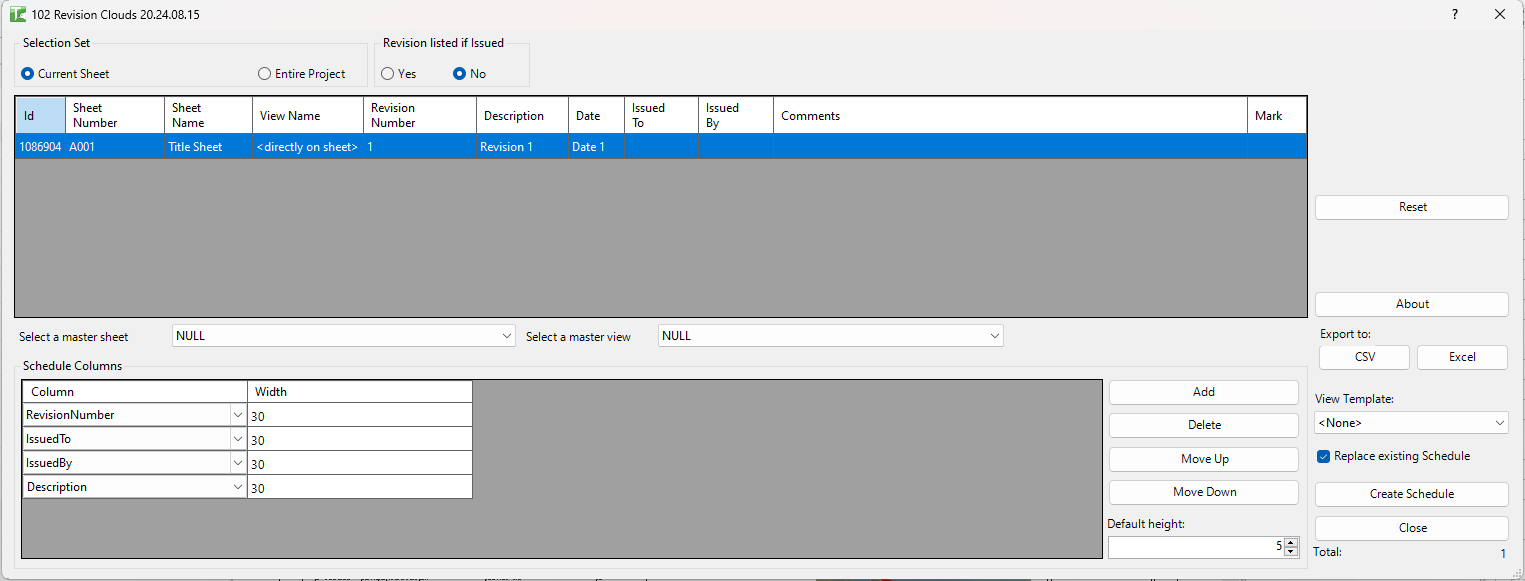Open the About dialog
Viewport: 1525px width, 581px height.
(1411, 304)
